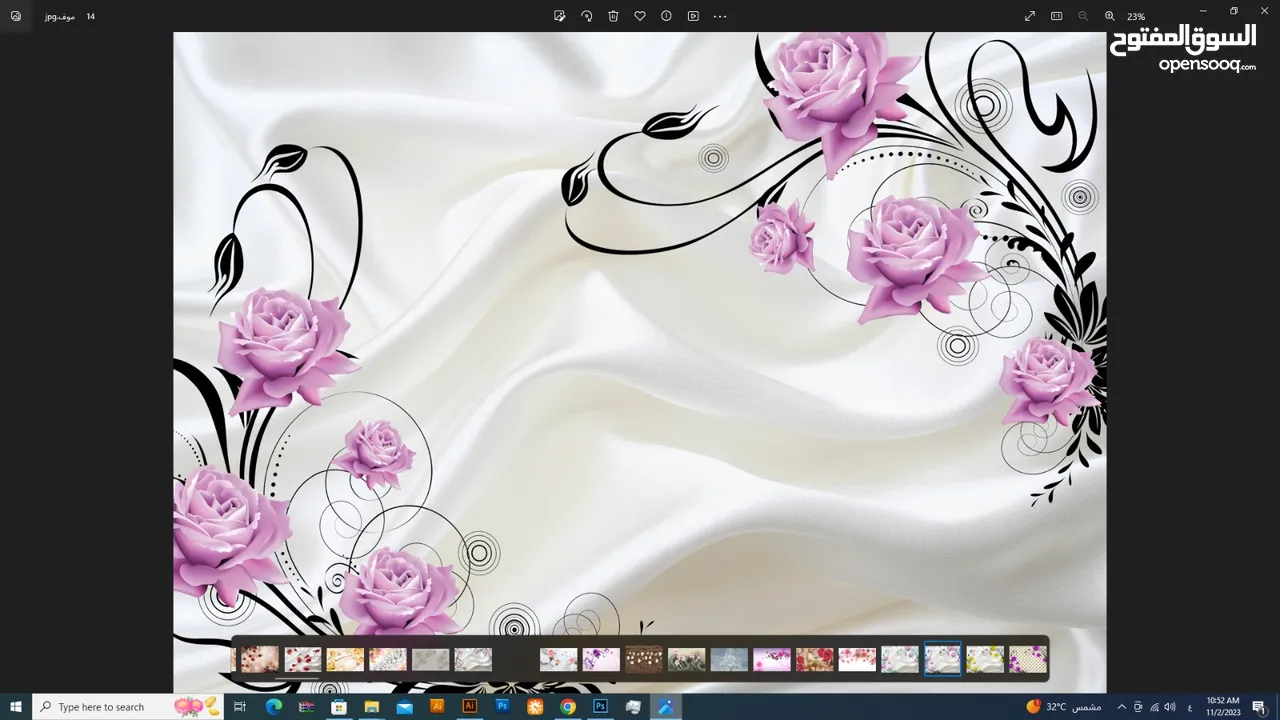Select the pale blue tree thumbnail

click(x=729, y=660)
